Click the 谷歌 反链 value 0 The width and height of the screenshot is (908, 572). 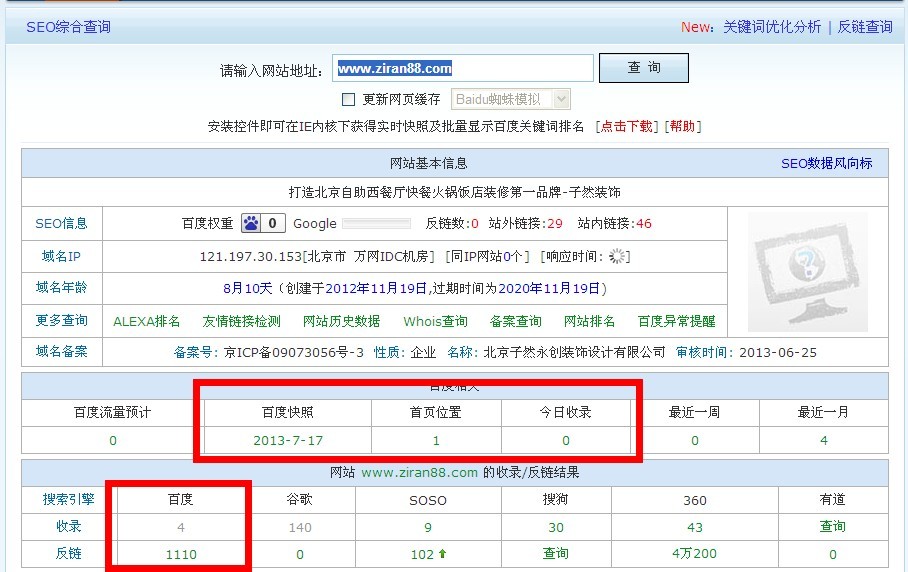[x=300, y=555]
